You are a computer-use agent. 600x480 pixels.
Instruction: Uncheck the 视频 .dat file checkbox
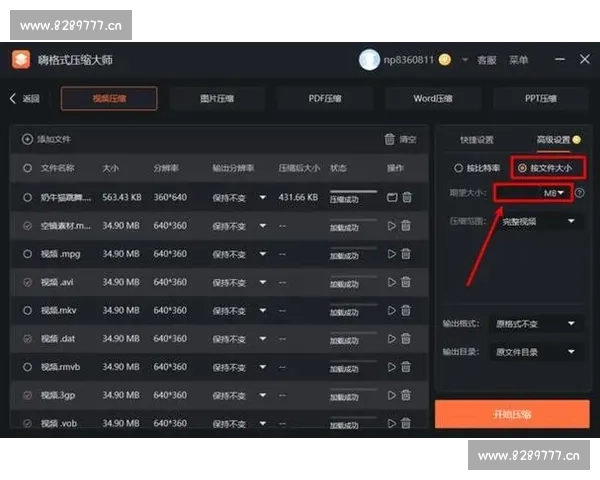pos(27,339)
